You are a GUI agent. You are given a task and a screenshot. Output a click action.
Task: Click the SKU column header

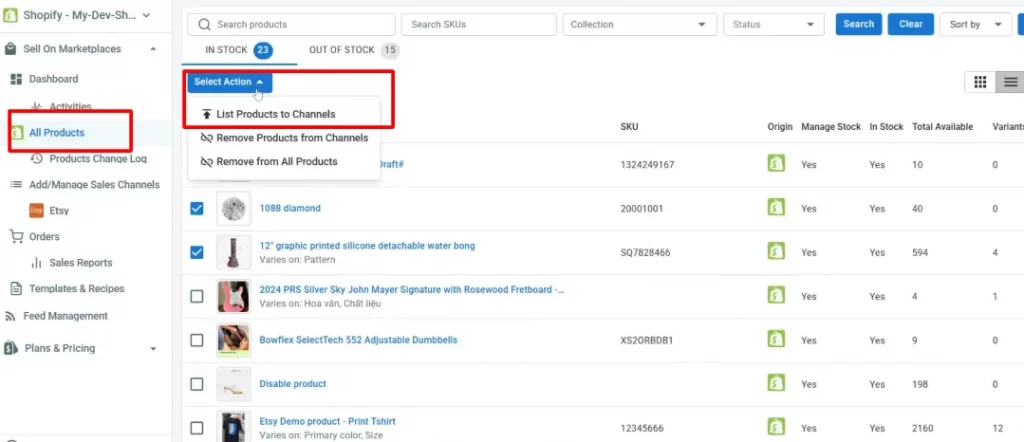click(x=629, y=127)
